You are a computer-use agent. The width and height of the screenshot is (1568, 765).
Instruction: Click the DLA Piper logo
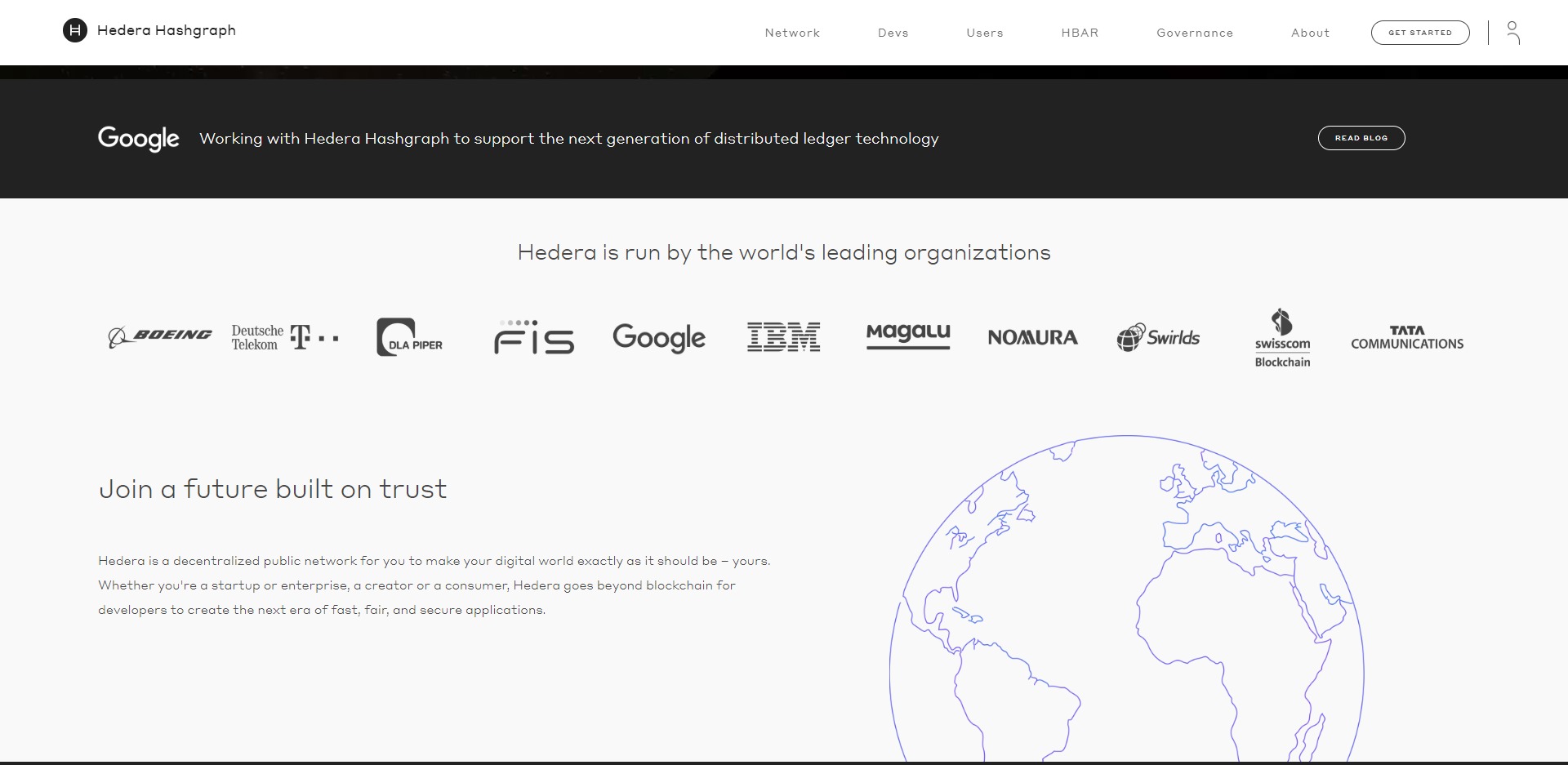coord(409,337)
